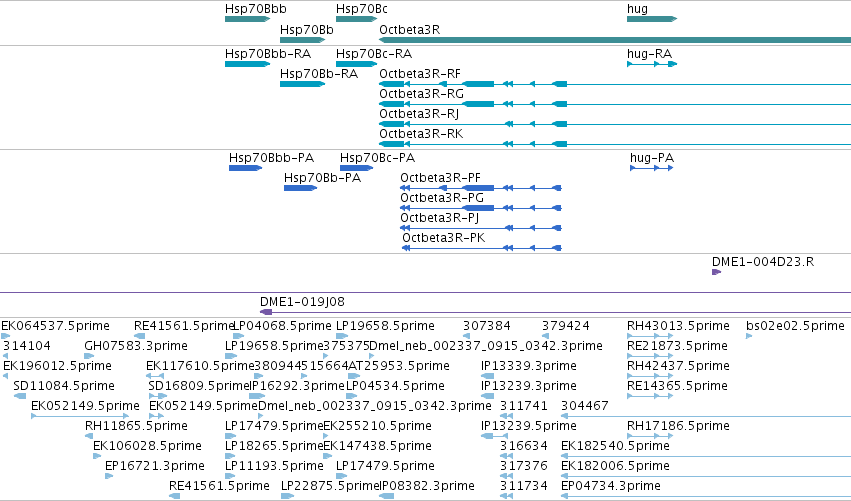Select EST 317376
This screenshot has height=501, width=851.
coord(506,477)
